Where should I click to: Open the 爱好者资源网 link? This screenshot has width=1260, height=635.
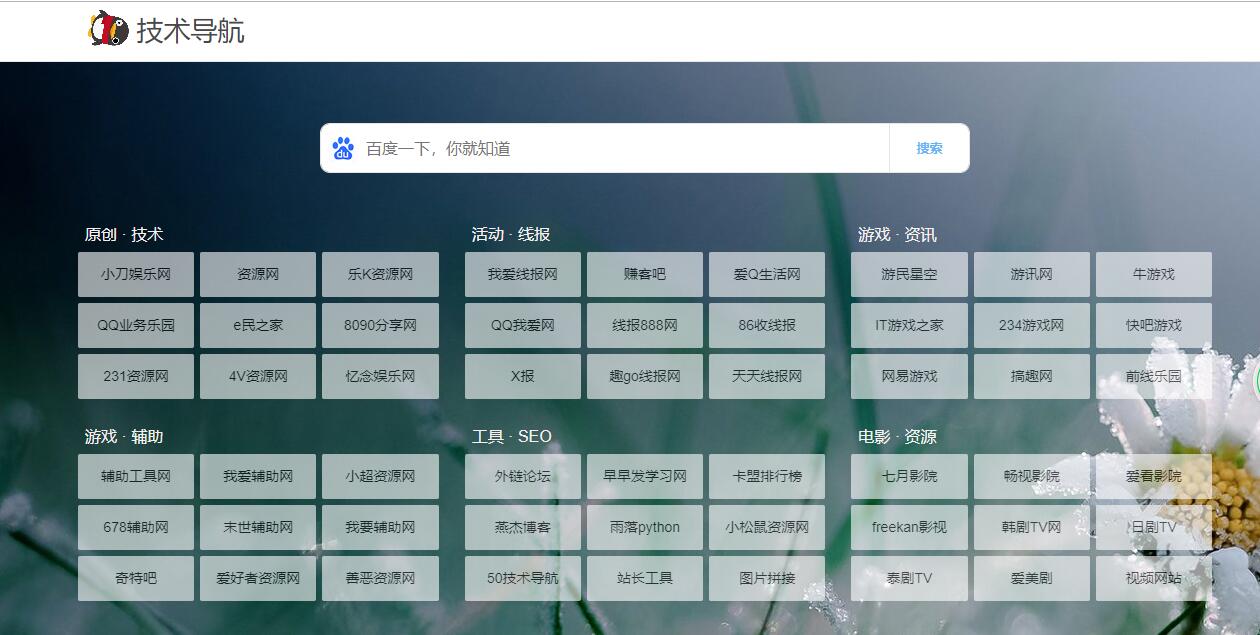[258, 578]
